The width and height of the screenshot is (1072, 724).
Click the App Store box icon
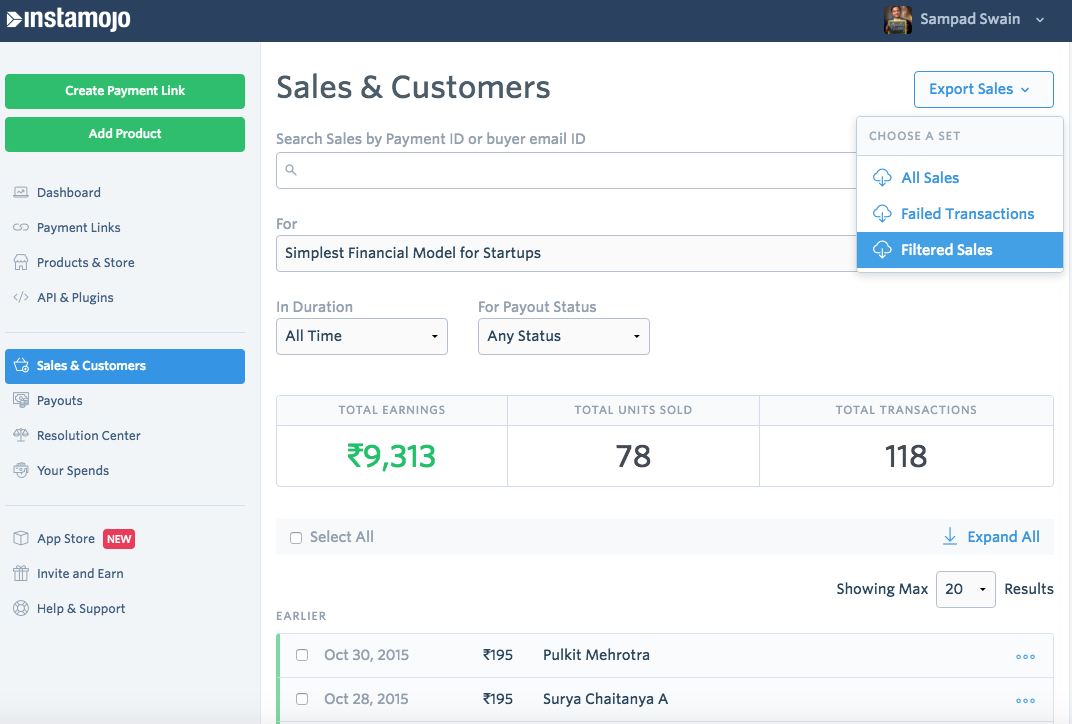[21, 538]
